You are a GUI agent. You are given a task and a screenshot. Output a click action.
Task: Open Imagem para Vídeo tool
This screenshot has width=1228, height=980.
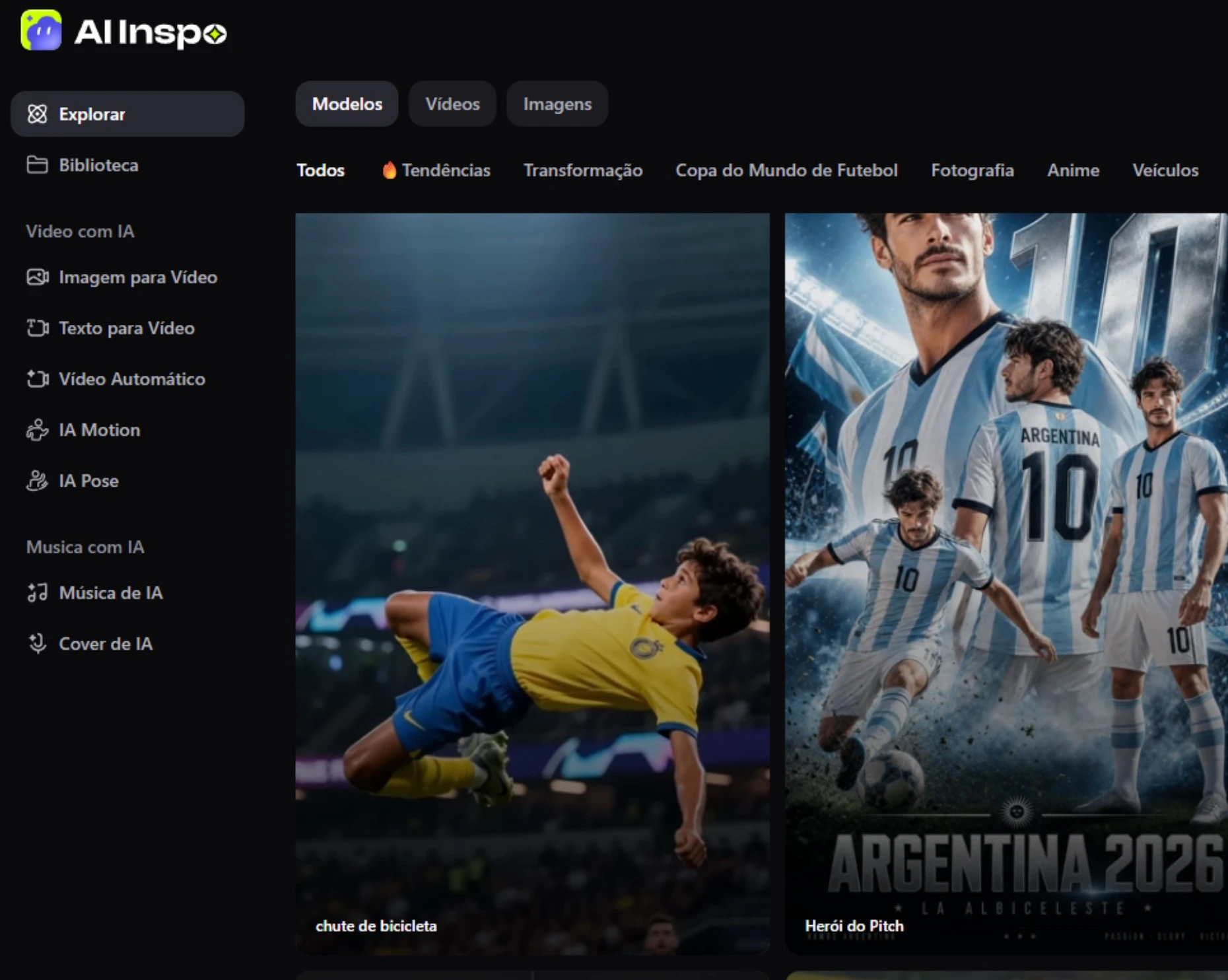point(127,277)
